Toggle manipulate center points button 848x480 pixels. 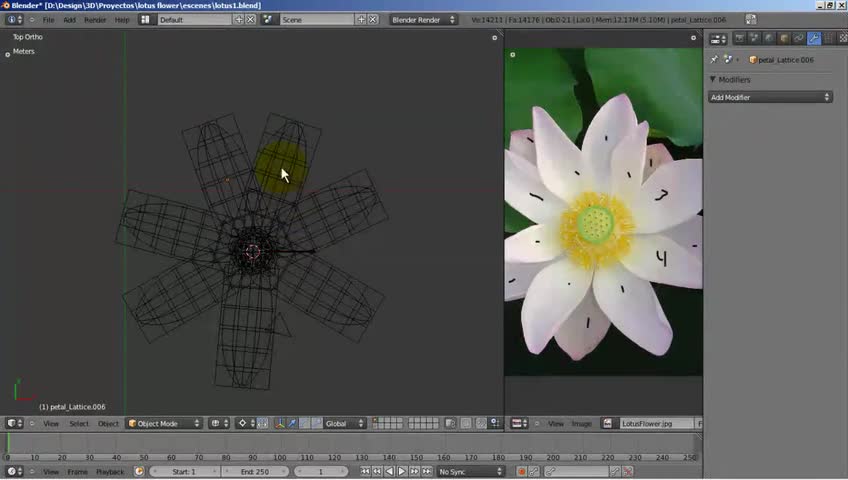262,423
